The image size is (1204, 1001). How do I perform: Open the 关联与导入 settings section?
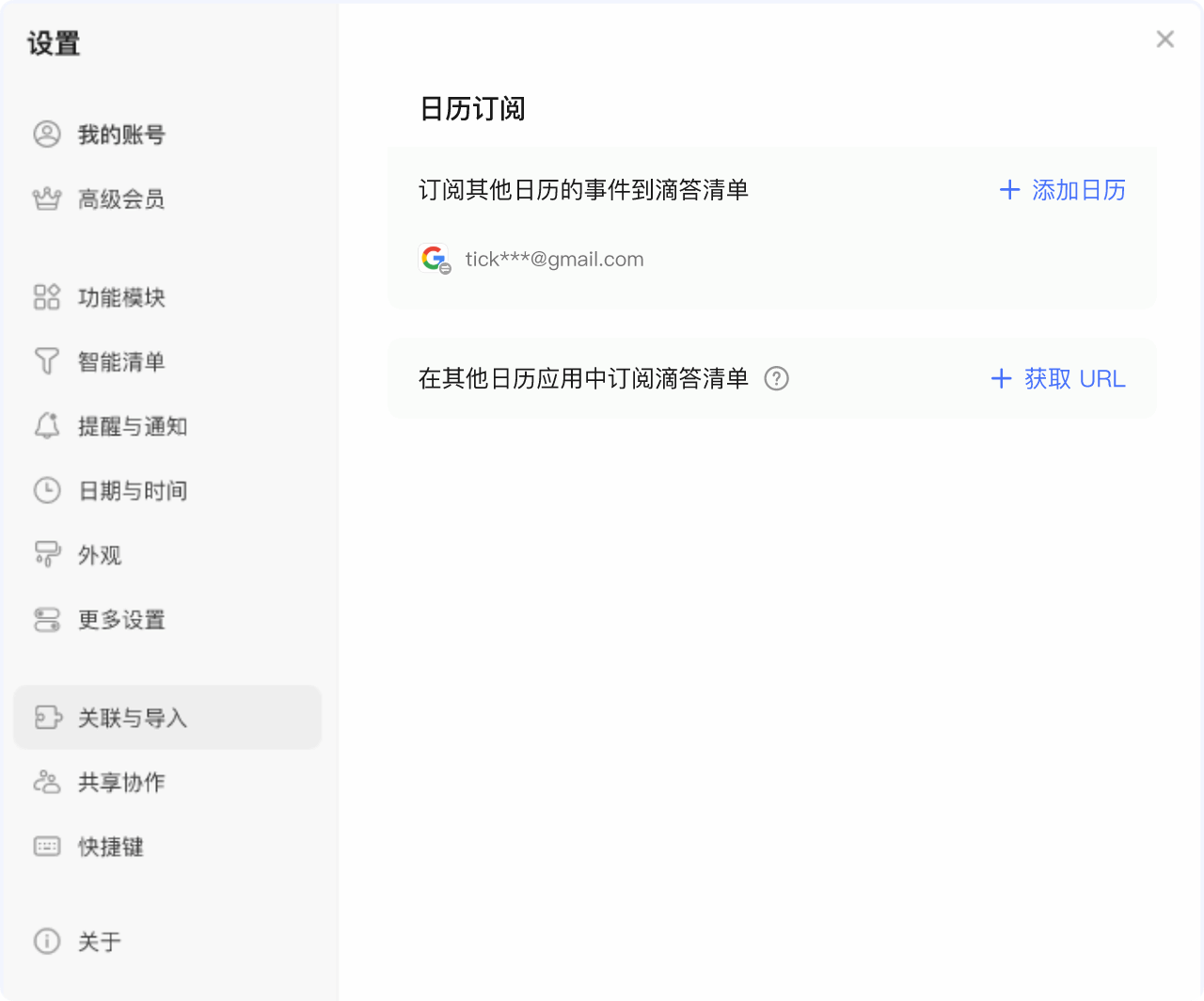167,718
